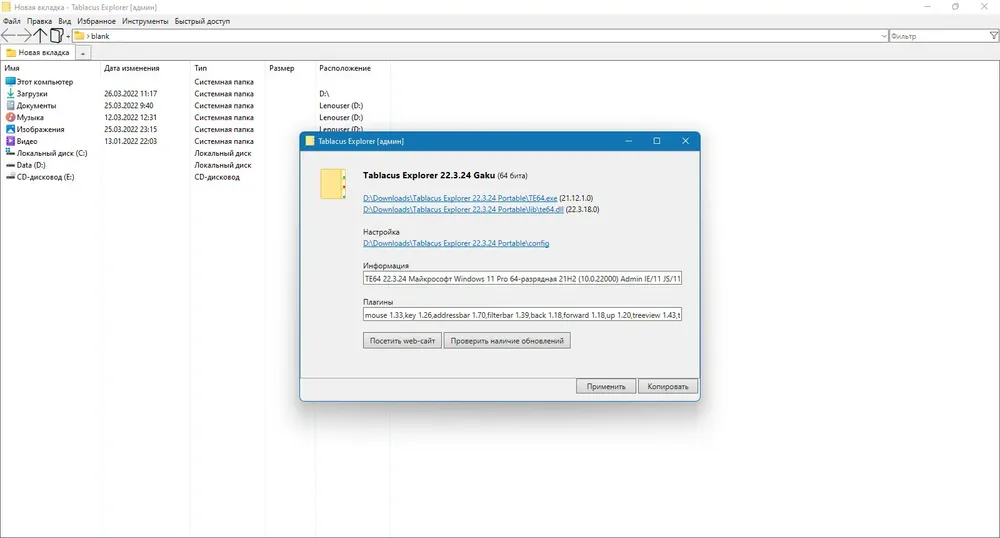Minimize the Tablacus Explorer about dialog

(x=629, y=141)
